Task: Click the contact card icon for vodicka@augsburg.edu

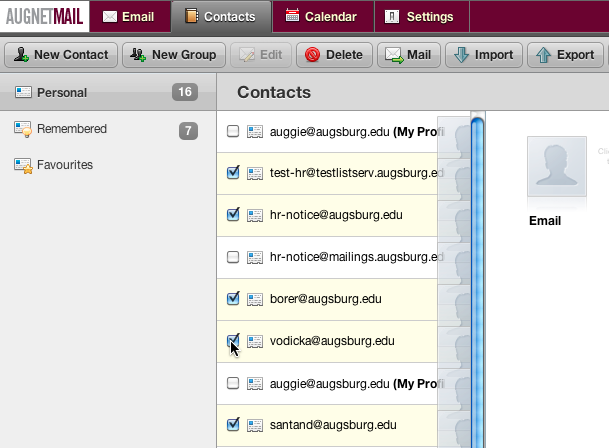Action: pyautogui.click(x=255, y=341)
